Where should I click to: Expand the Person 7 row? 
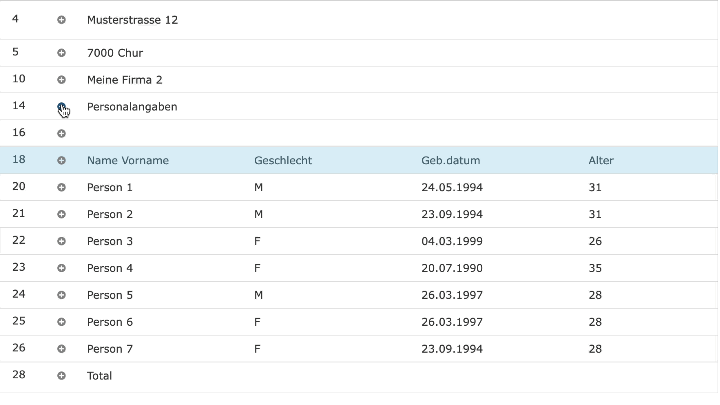(x=62, y=349)
